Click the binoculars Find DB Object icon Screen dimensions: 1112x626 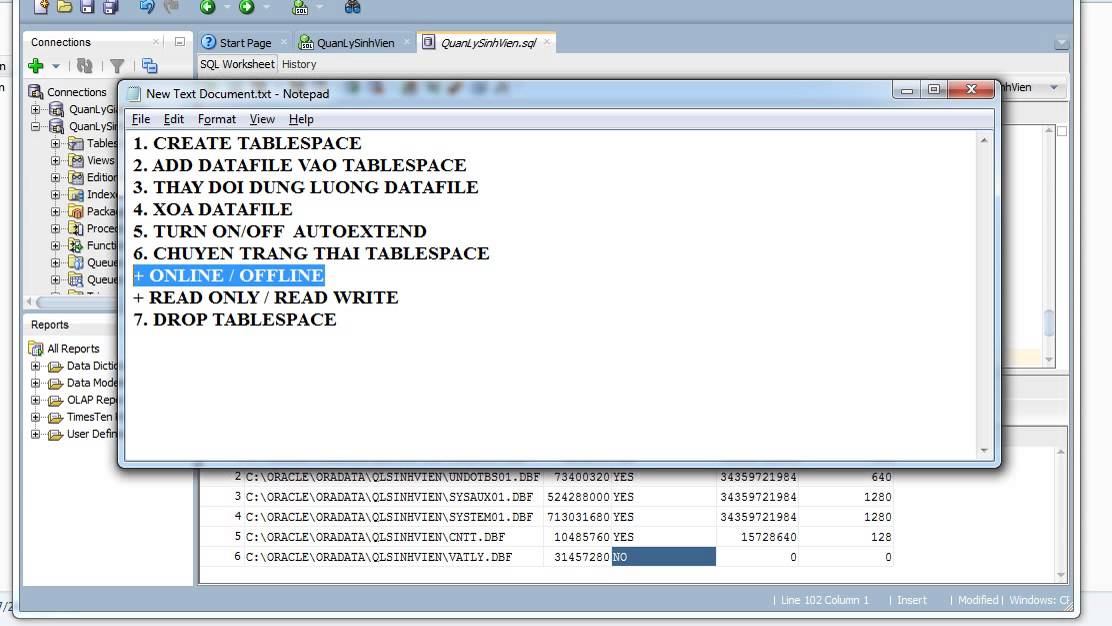(x=352, y=7)
